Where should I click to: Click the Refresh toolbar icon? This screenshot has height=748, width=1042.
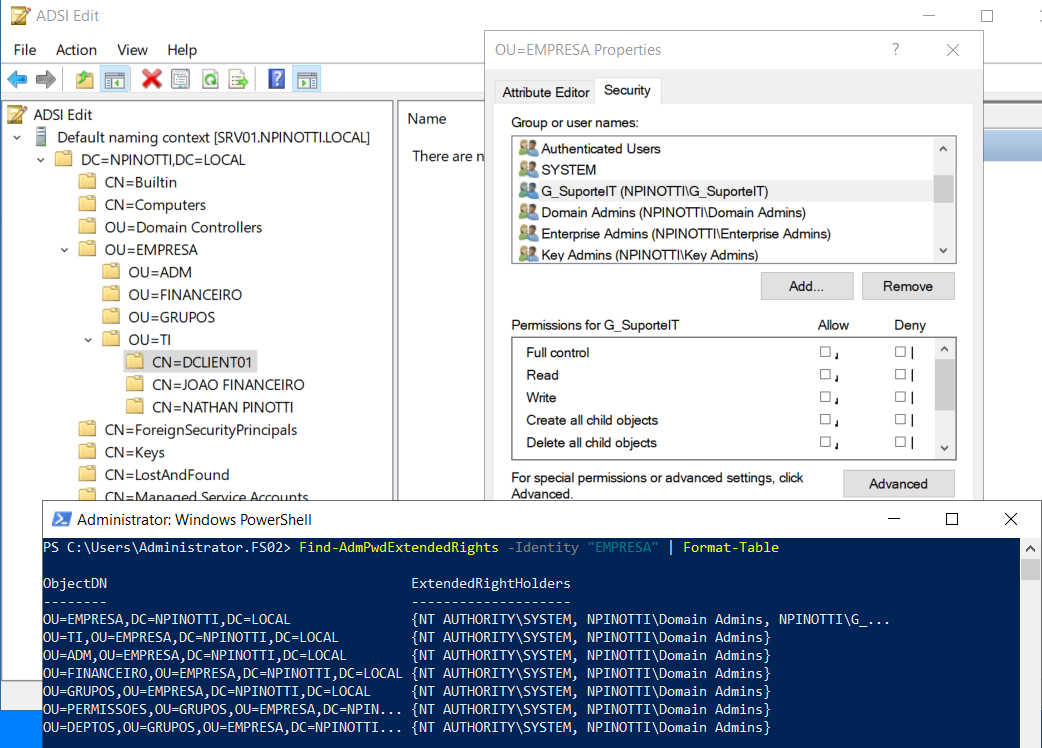[210, 80]
